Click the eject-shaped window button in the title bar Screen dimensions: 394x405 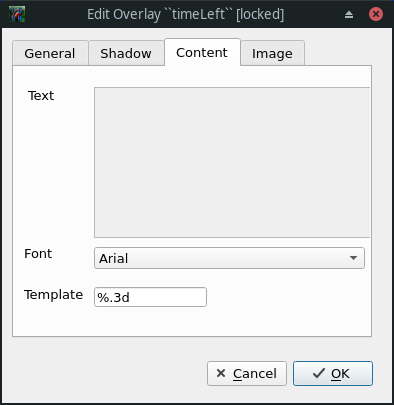349,14
